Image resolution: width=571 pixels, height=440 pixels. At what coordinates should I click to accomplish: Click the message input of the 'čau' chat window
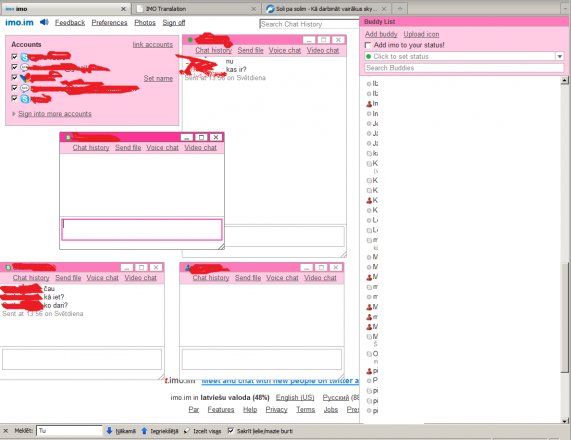[x=82, y=359]
